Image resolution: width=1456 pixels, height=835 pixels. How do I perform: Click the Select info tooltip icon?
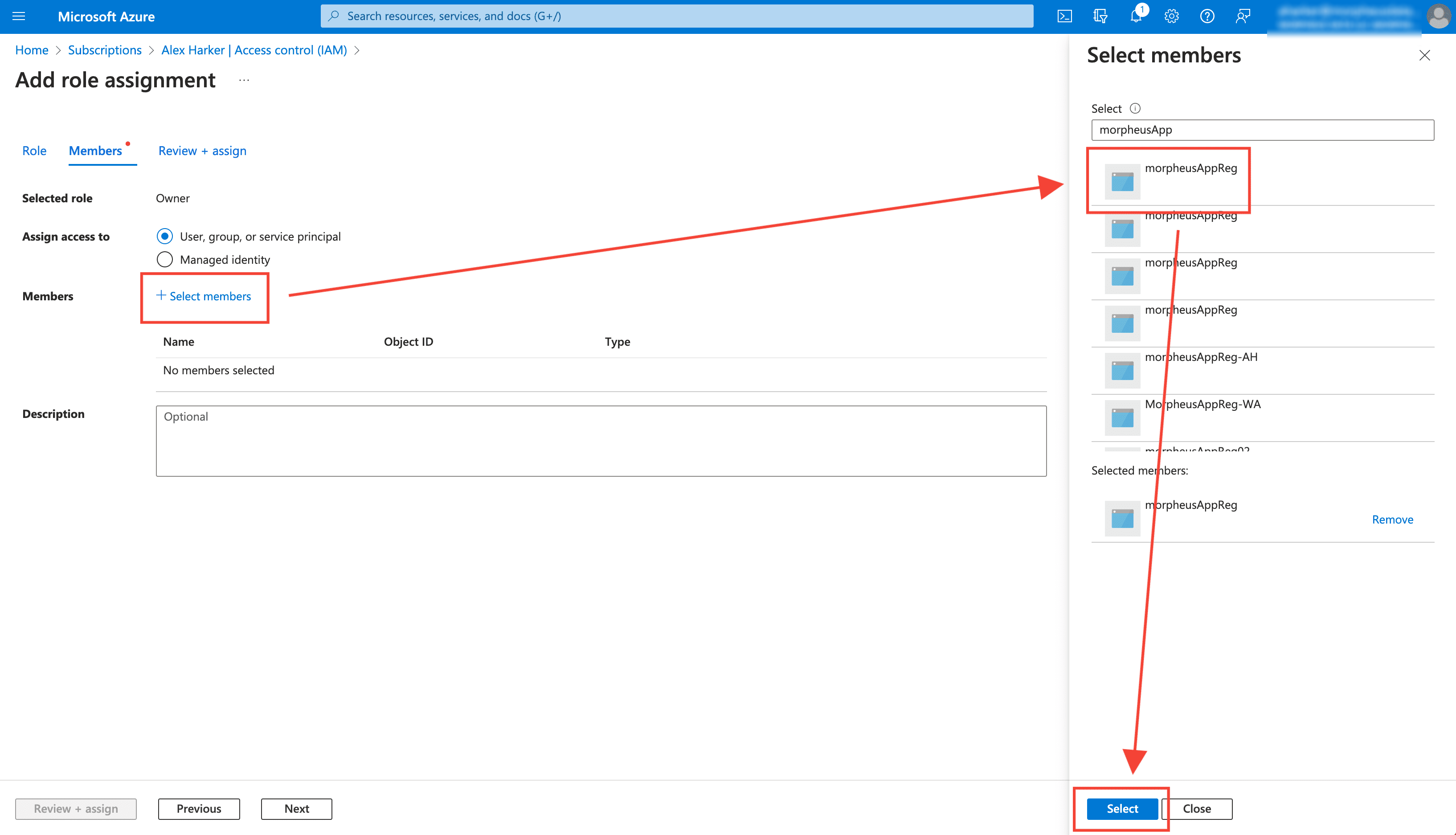pyautogui.click(x=1135, y=108)
